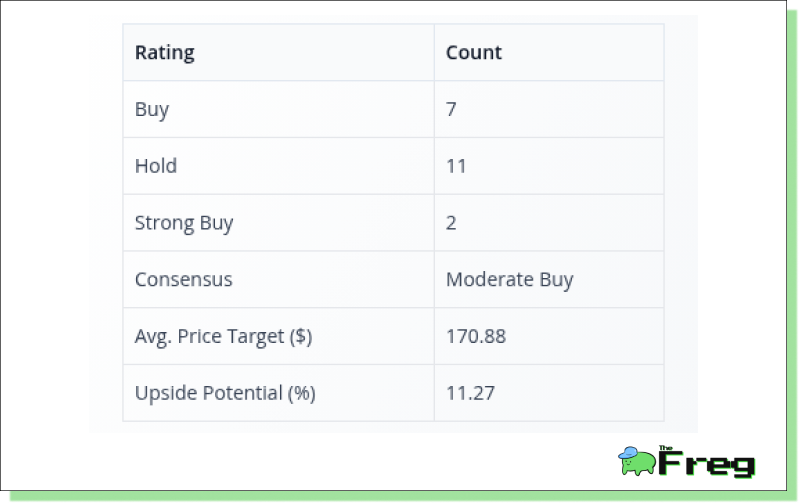
Task: Click the small "The" text above Freg
Action: click(667, 449)
